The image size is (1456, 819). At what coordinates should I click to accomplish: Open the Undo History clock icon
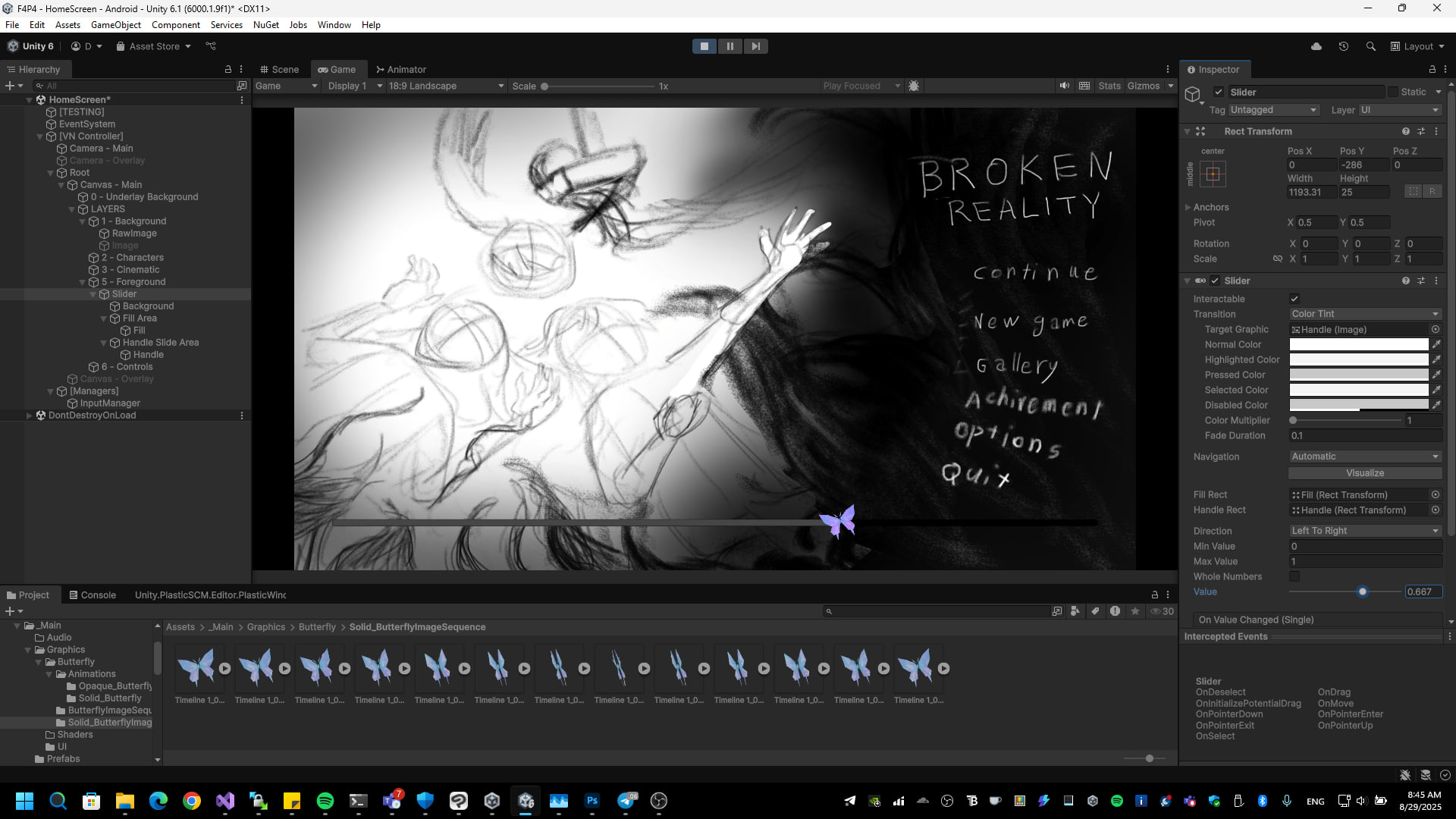(x=1343, y=46)
